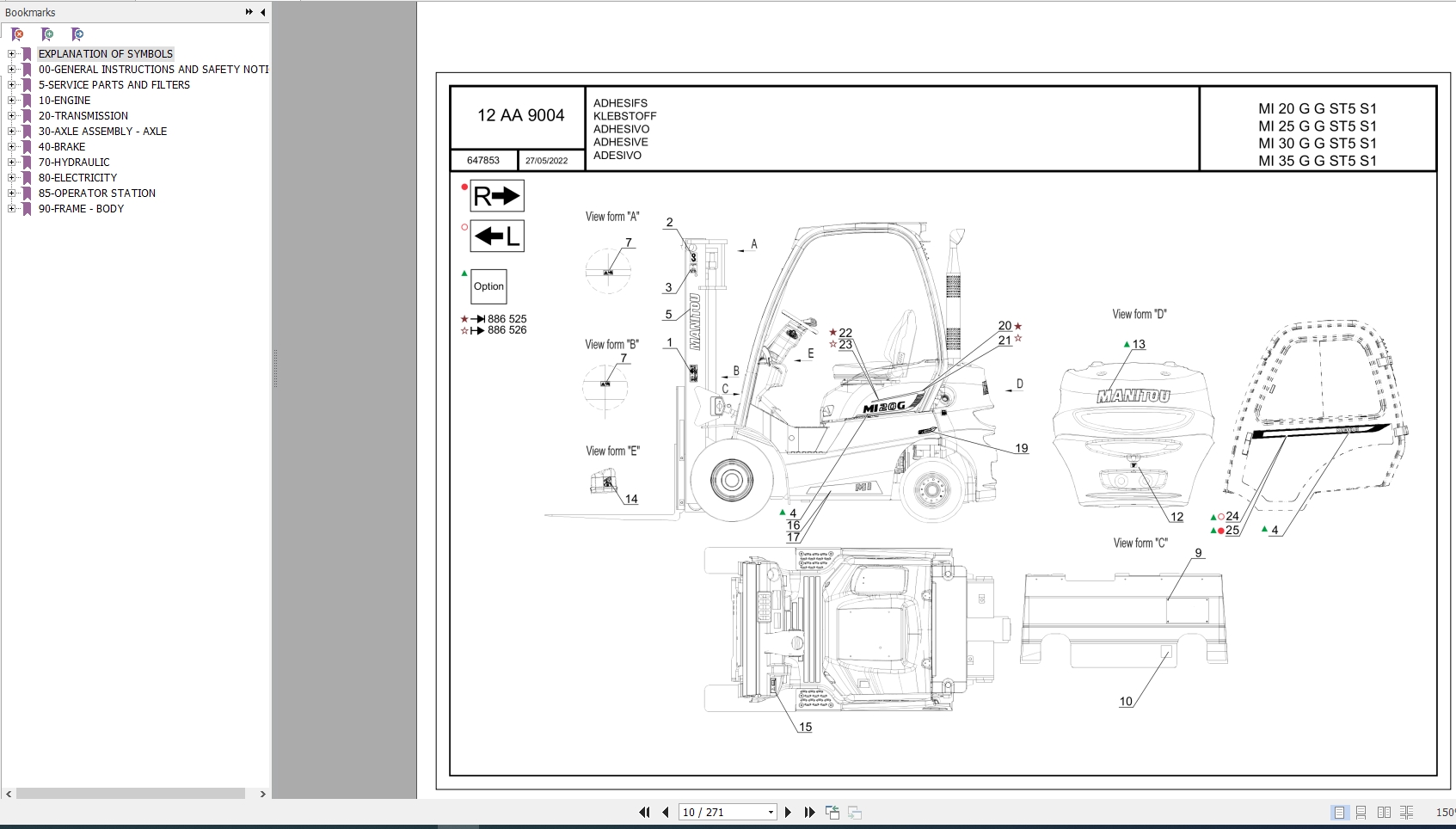Click the serial number 886 525 in legend
The image size is (1456, 829).
click(x=507, y=318)
